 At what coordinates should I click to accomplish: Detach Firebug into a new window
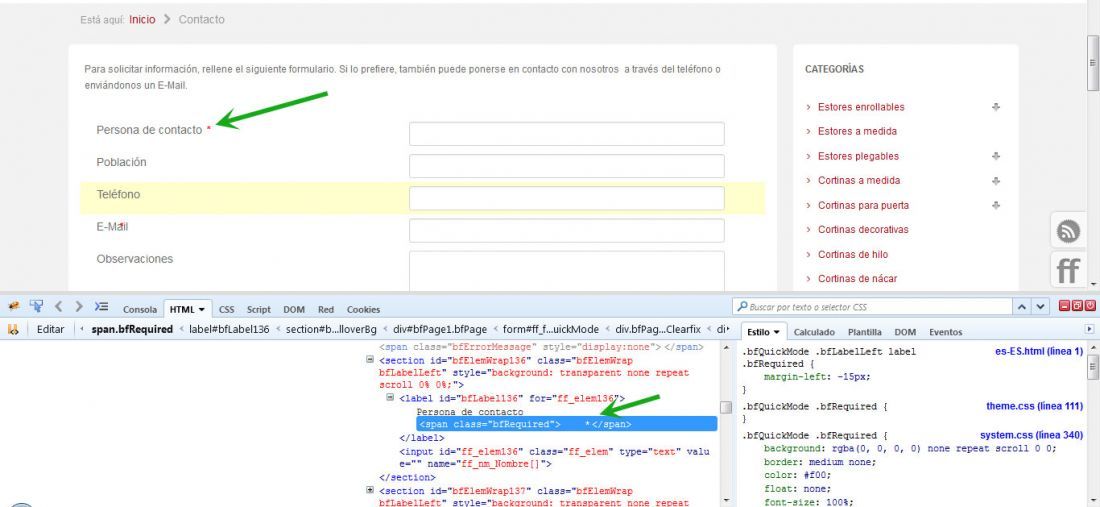click(x=1078, y=306)
